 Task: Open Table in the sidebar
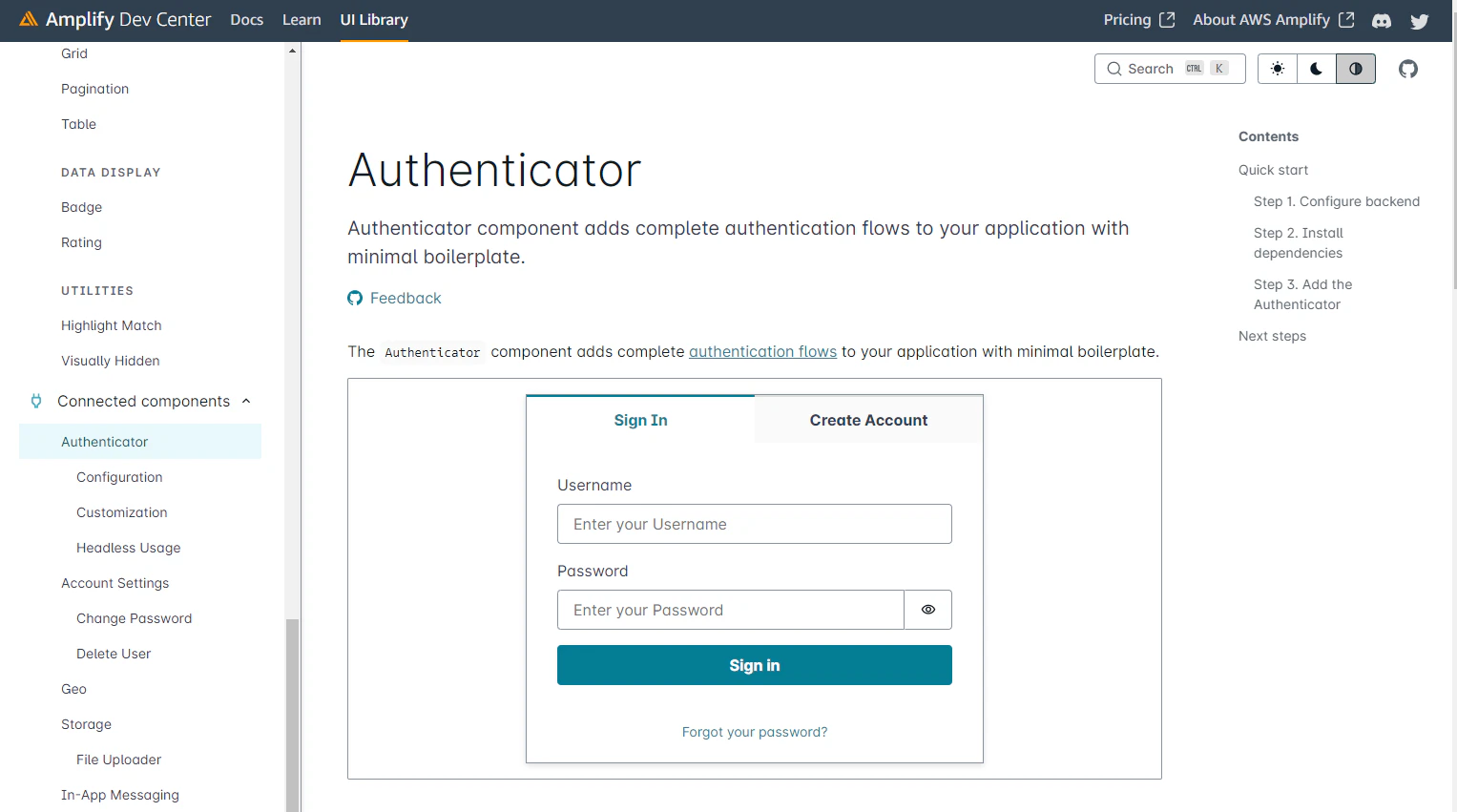click(x=78, y=124)
